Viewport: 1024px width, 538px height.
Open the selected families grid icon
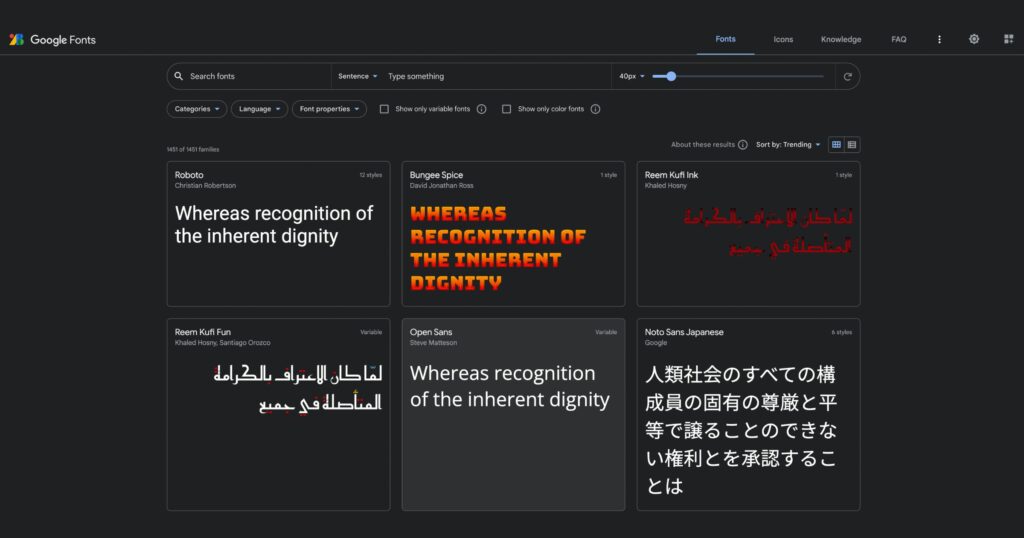tap(1008, 39)
